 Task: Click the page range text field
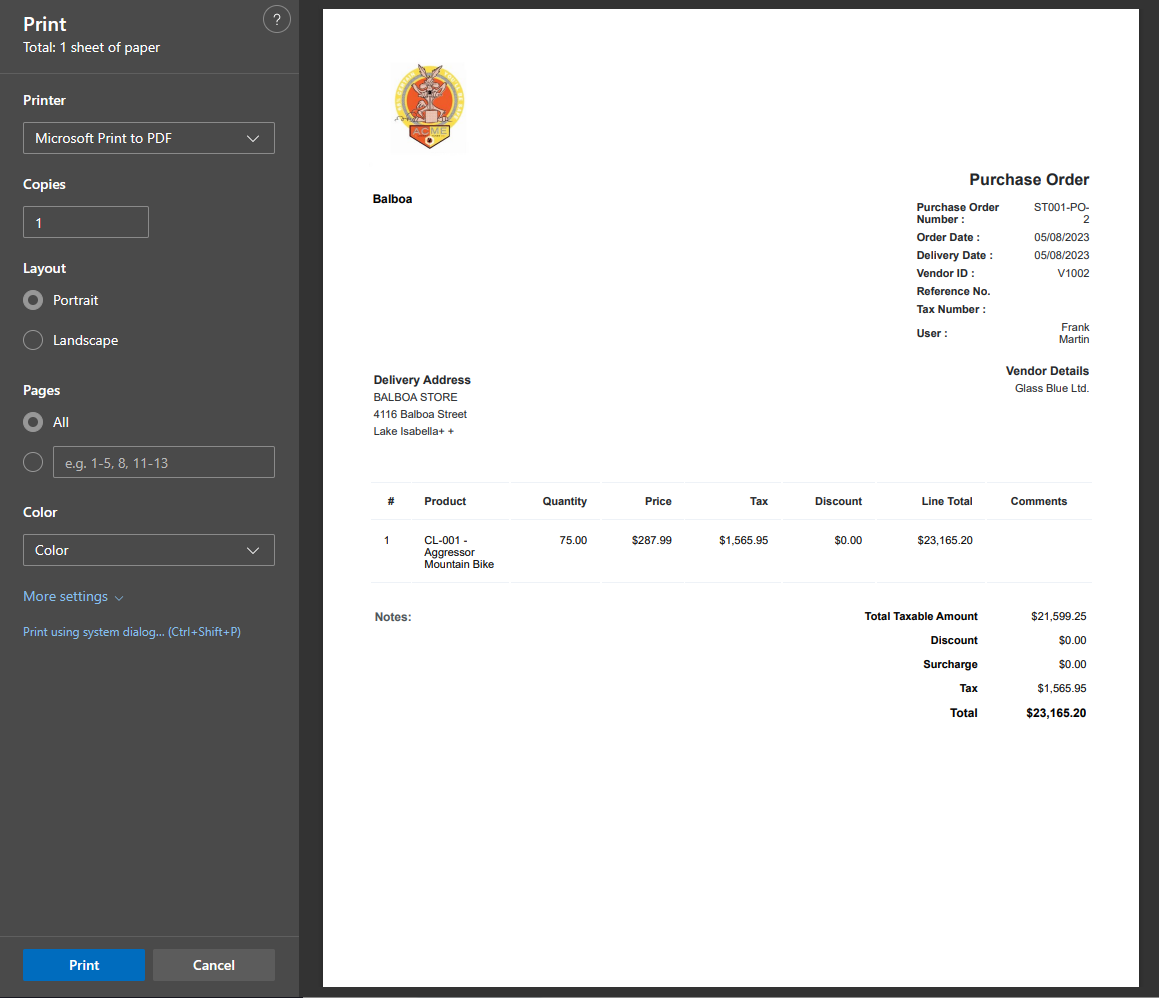(x=163, y=462)
